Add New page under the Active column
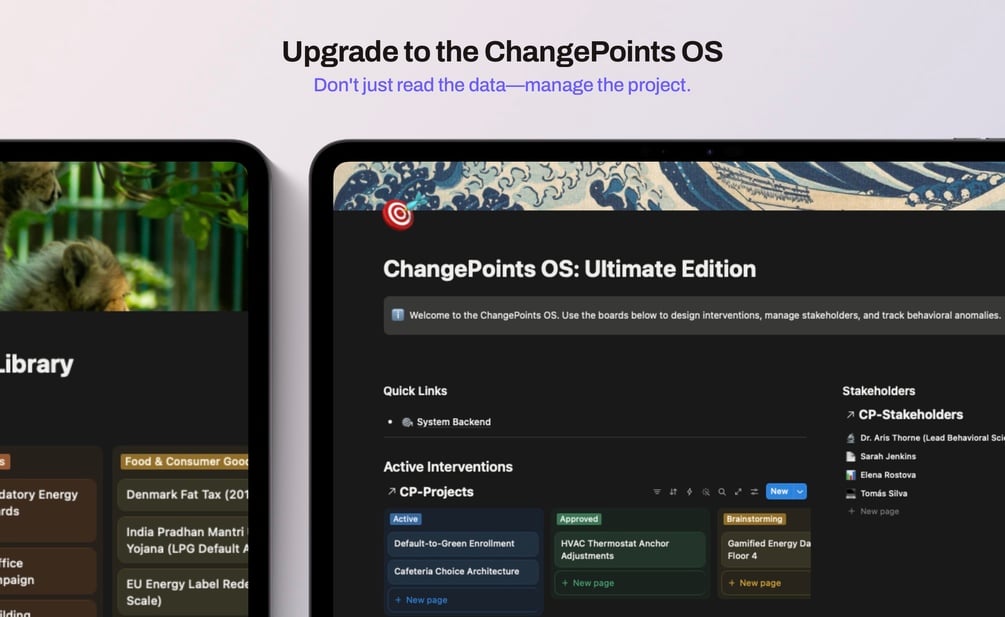 [463, 600]
